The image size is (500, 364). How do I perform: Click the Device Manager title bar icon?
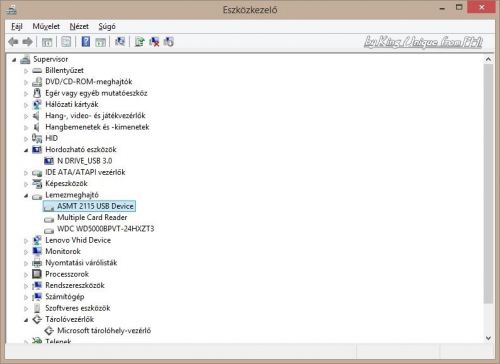[11, 10]
